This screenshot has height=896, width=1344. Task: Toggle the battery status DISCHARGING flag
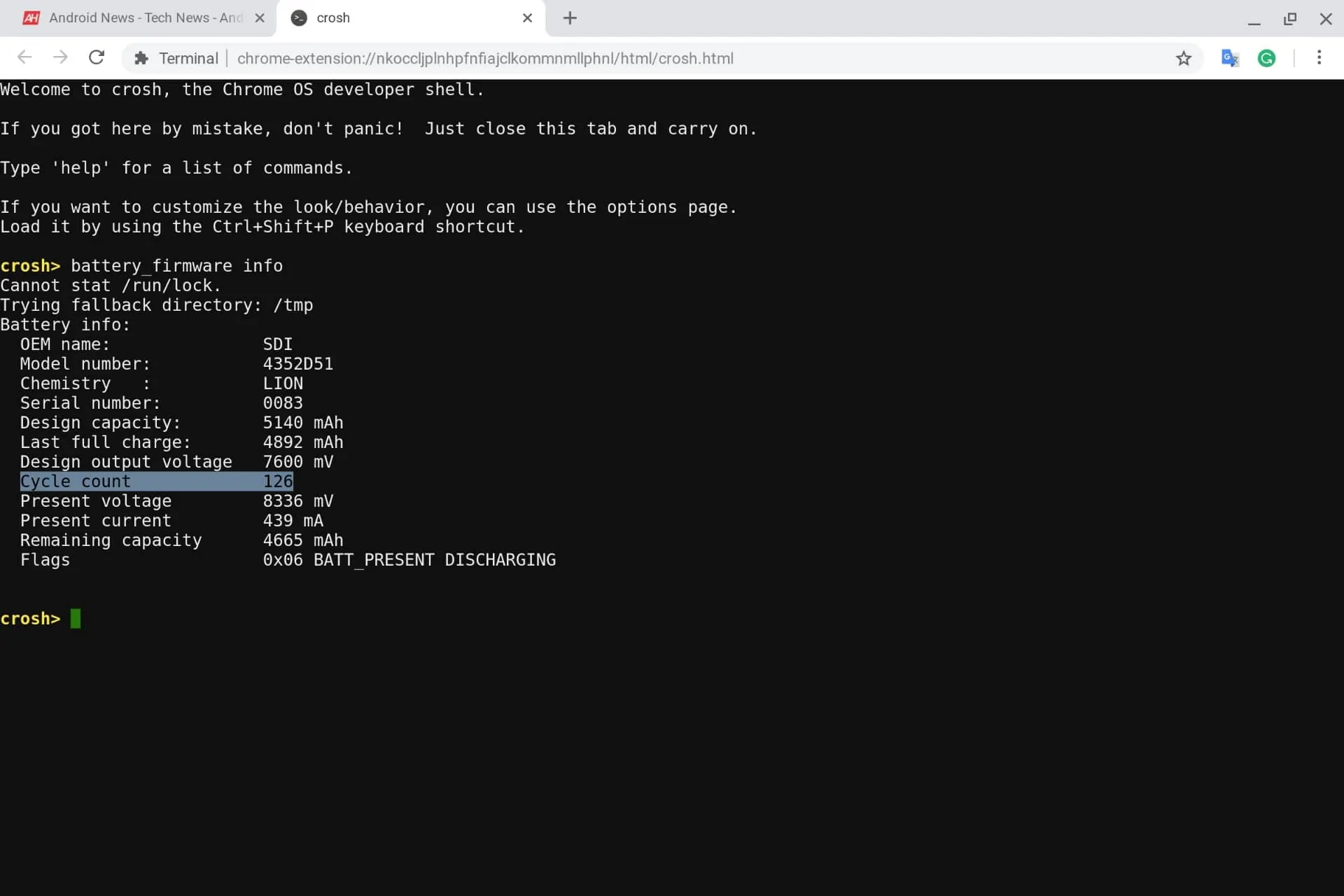click(500, 559)
